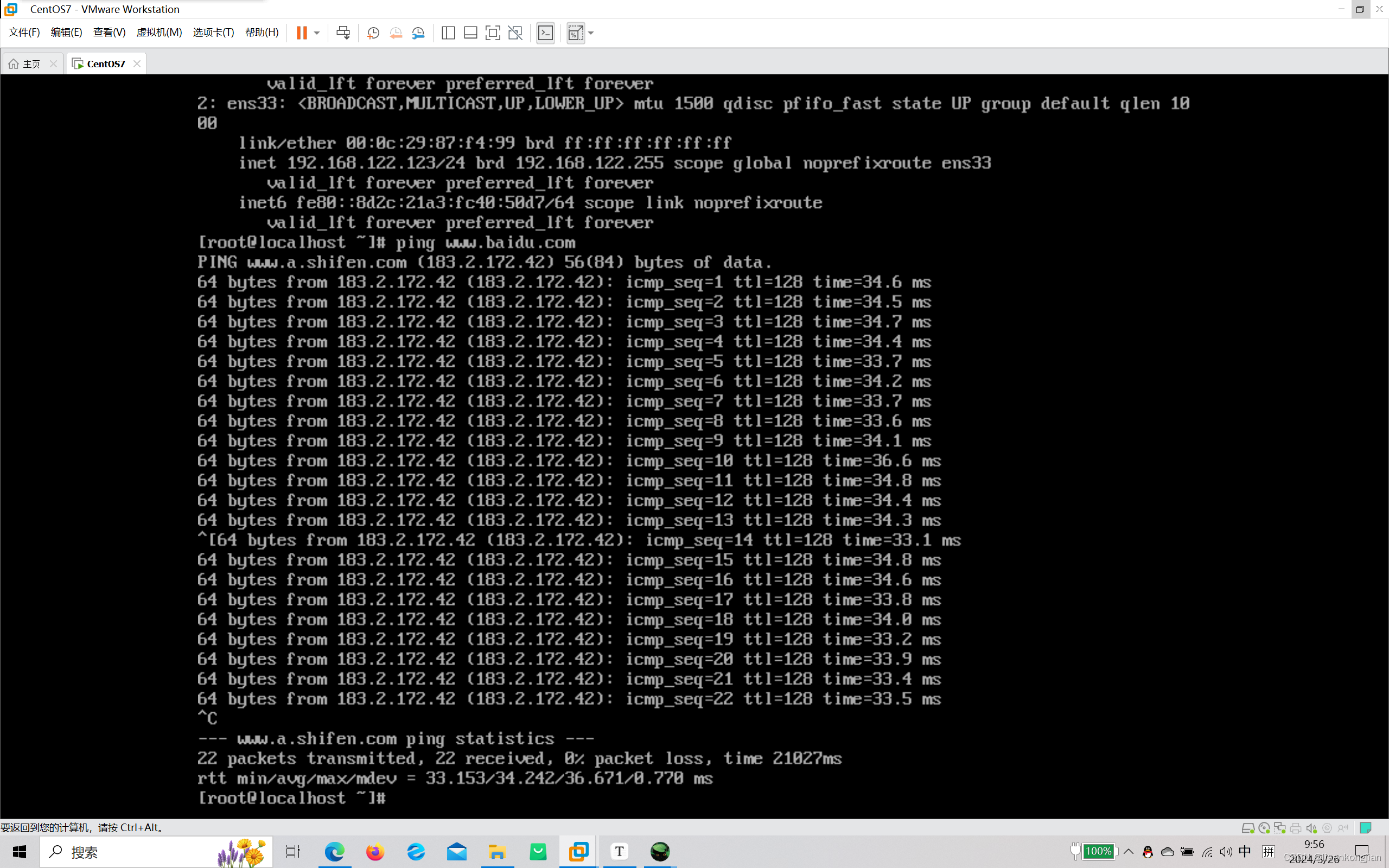Launch Firefox from the taskbar
Viewport: 1389px width, 868px height.
(x=375, y=852)
